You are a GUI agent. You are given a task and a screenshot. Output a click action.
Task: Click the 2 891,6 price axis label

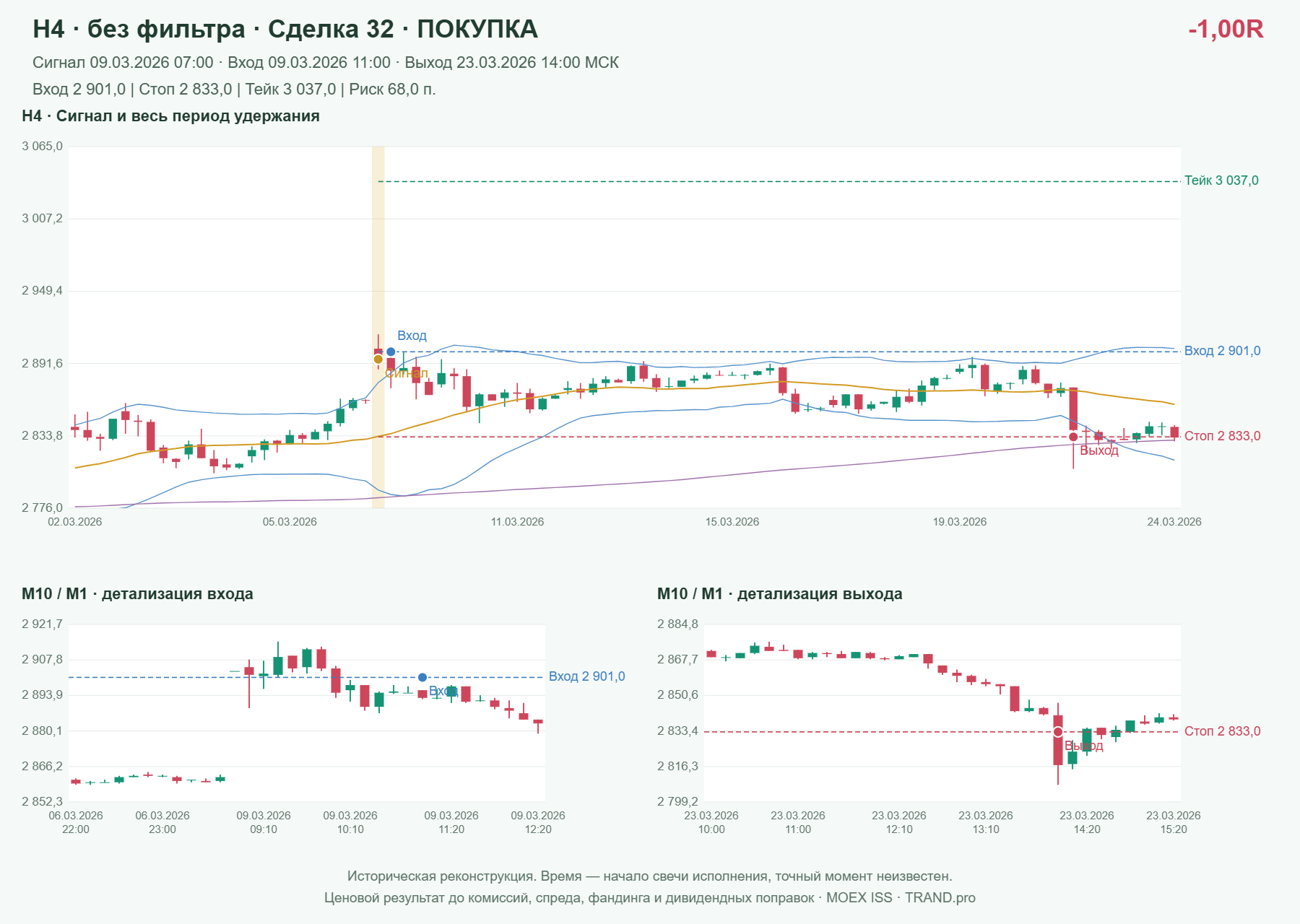tap(43, 363)
